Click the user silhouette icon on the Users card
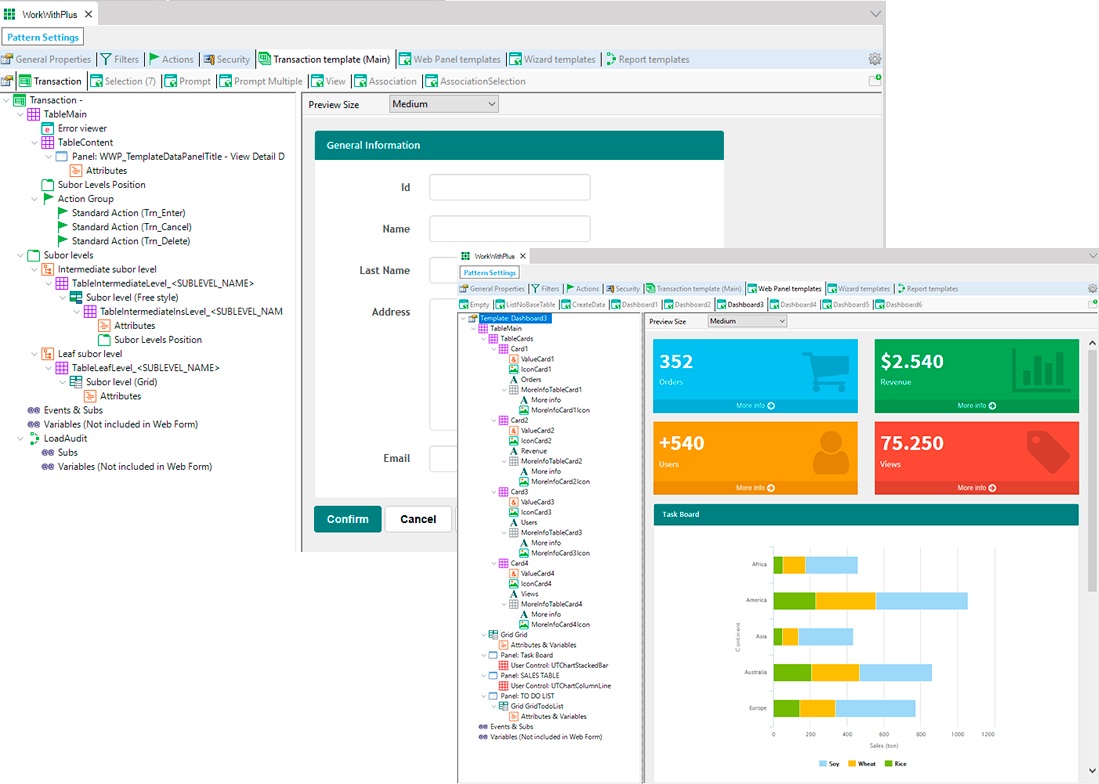The width and height of the screenshot is (1099, 784). pos(830,452)
